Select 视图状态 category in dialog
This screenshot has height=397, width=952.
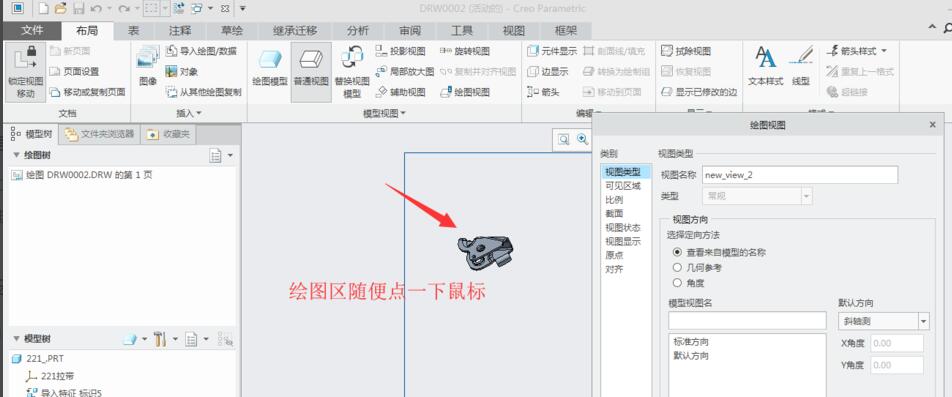click(623, 228)
